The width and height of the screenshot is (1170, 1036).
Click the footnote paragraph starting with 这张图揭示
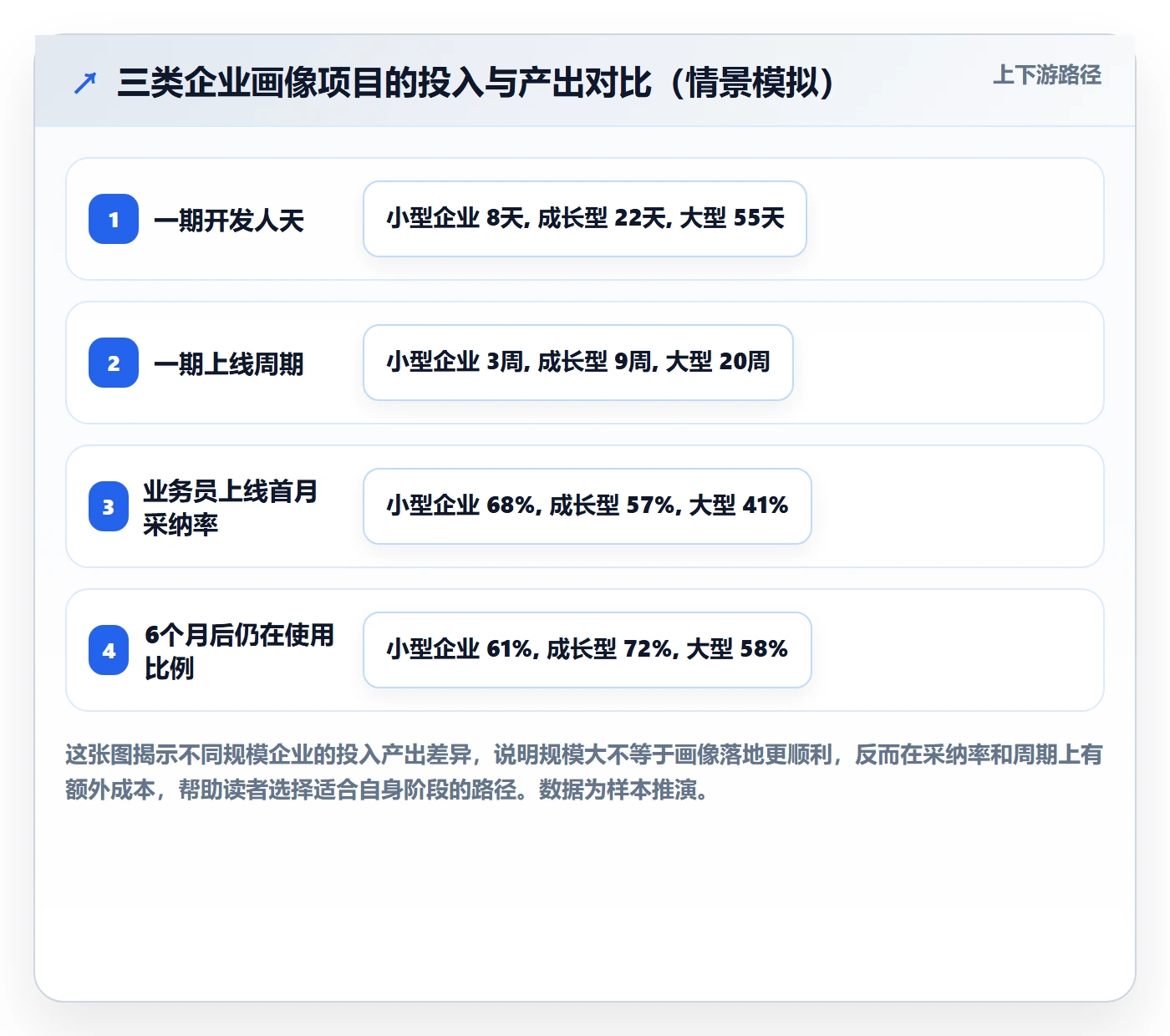tap(584, 772)
